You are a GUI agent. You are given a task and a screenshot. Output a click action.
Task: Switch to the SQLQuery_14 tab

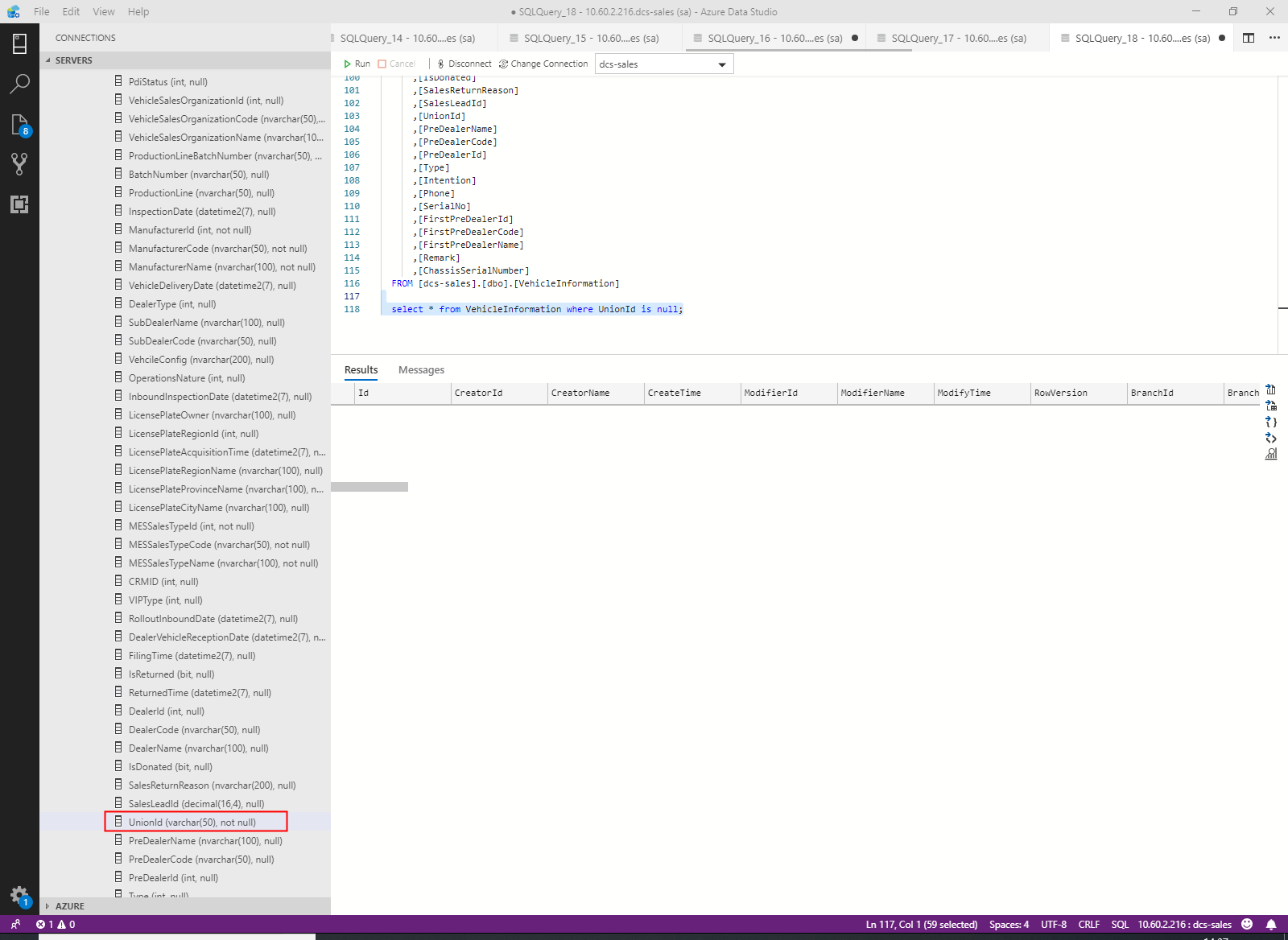coord(407,38)
